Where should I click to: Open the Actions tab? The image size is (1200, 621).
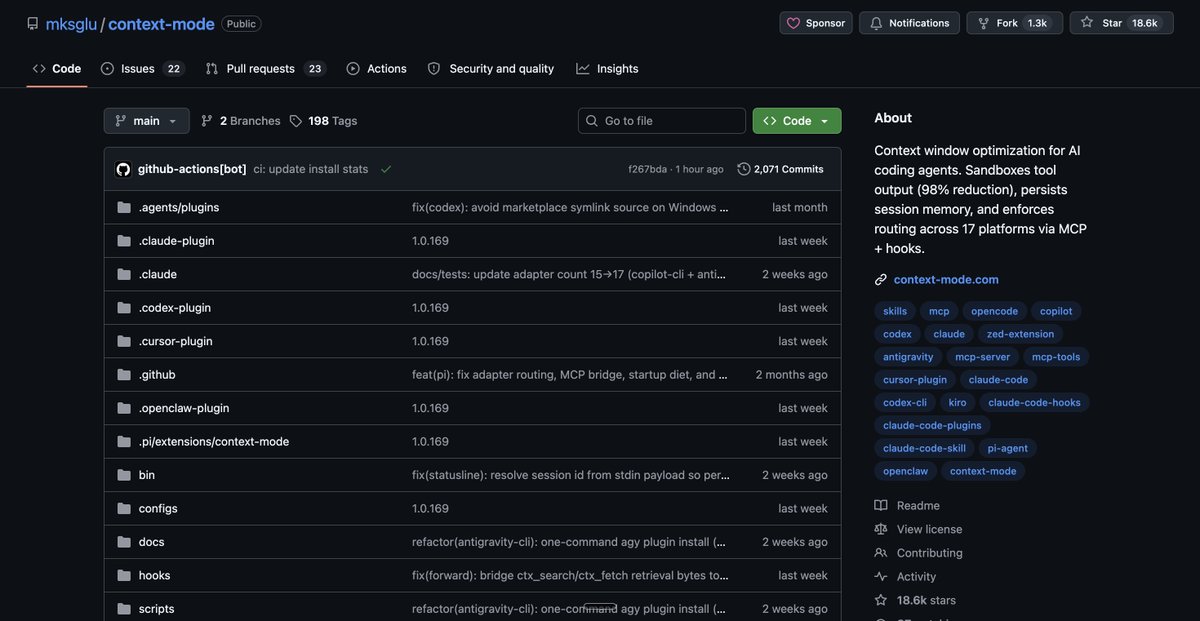(x=377, y=69)
